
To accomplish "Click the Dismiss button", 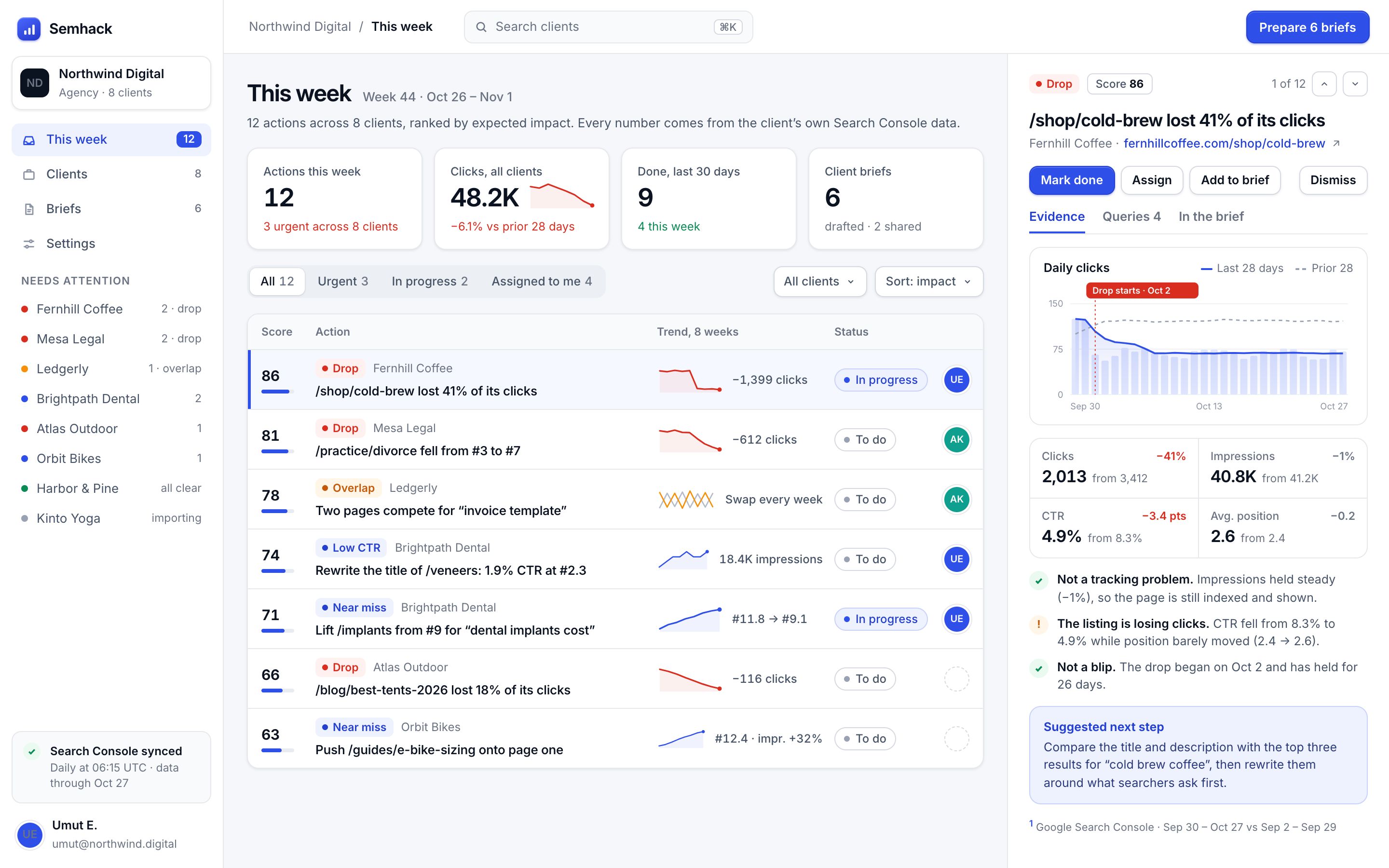I will (1333, 180).
